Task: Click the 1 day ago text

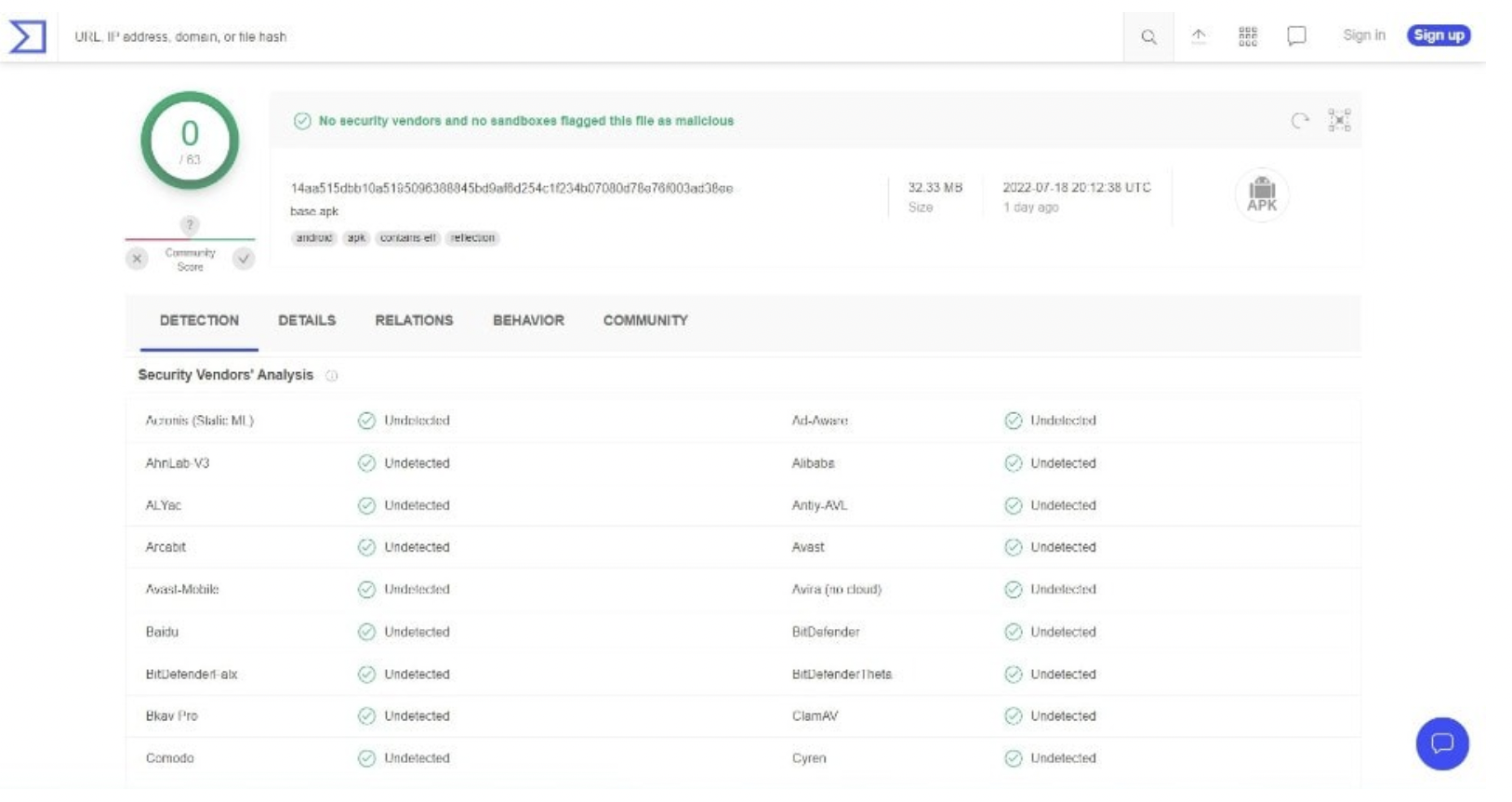Action: pos(1030,207)
